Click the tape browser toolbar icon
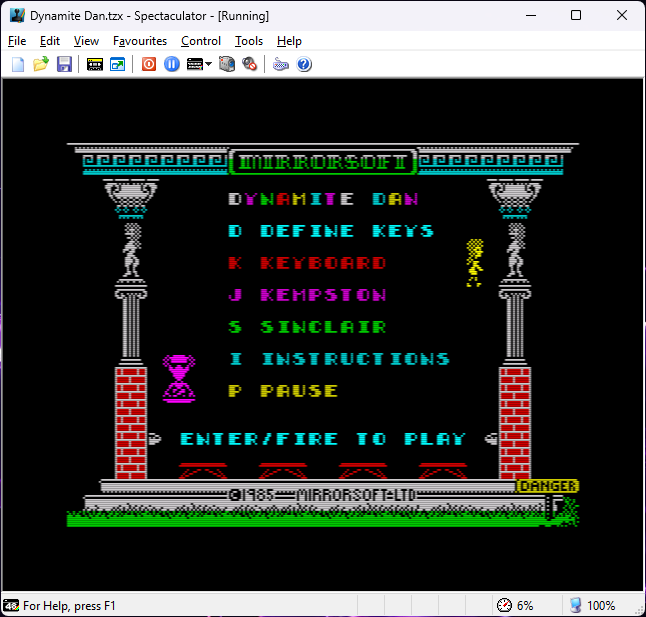The width and height of the screenshot is (646, 617). click(x=95, y=64)
